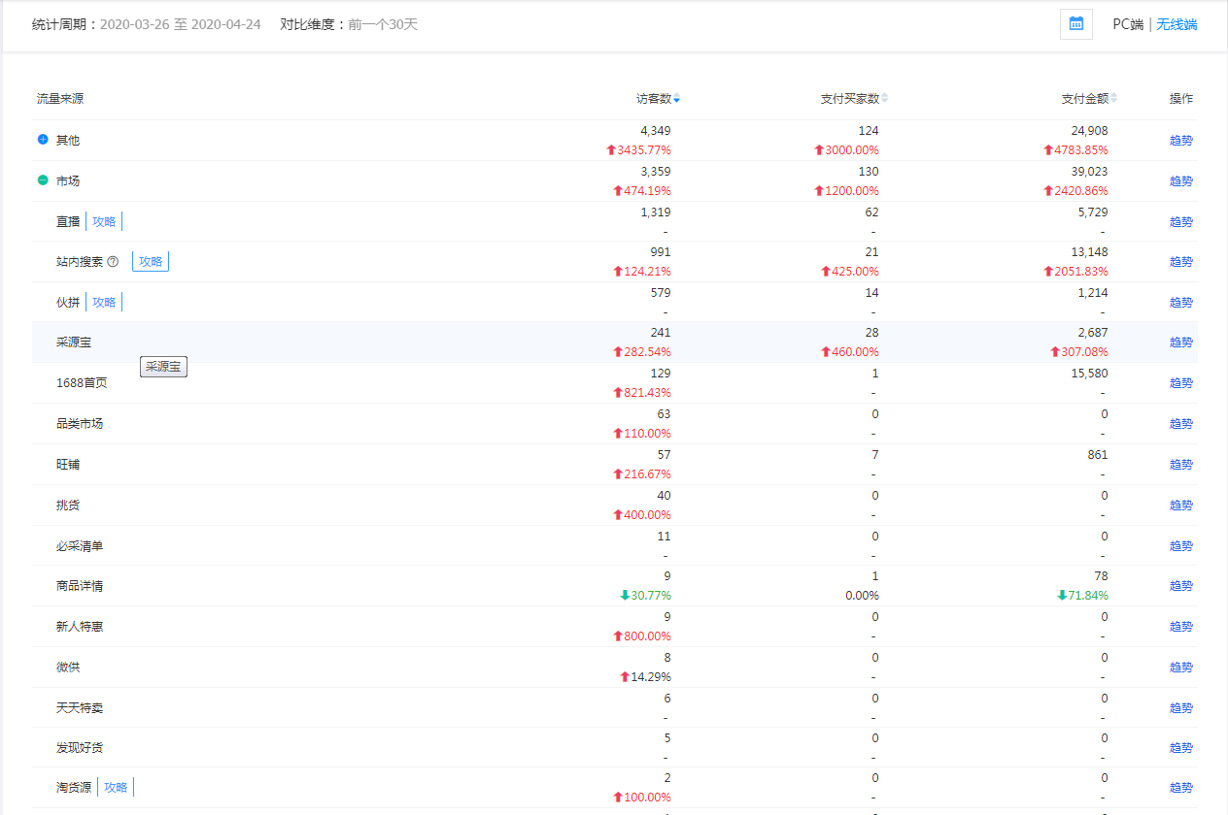This screenshot has height=815, width=1228.
Task: Click 13,148 payment amount for 站内搜索
Action: (1089, 252)
